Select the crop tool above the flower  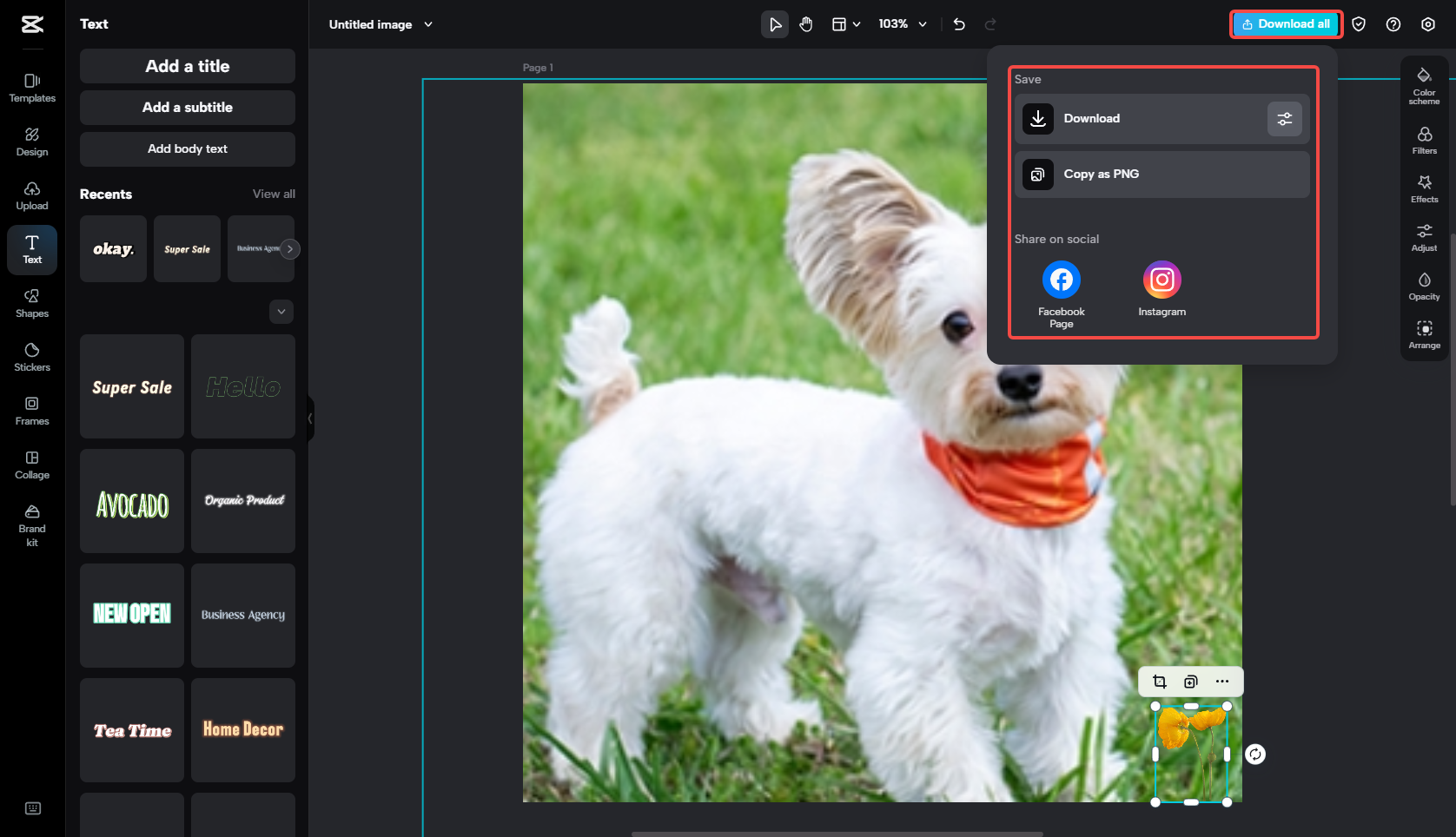pyautogui.click(x=1159, y=682)
